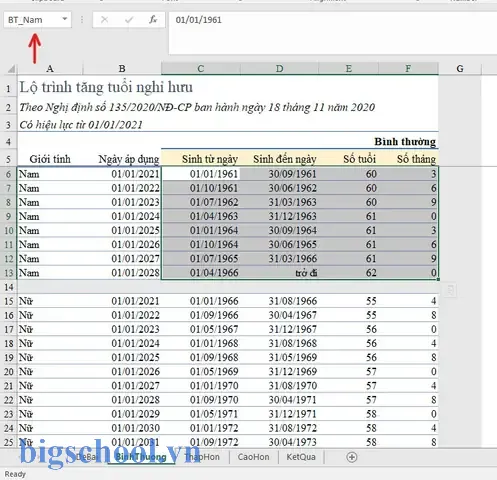This screenshot has width=497, height=480.
Task: Click cell with date 01/01/2029
Action: tap(122, 414)
